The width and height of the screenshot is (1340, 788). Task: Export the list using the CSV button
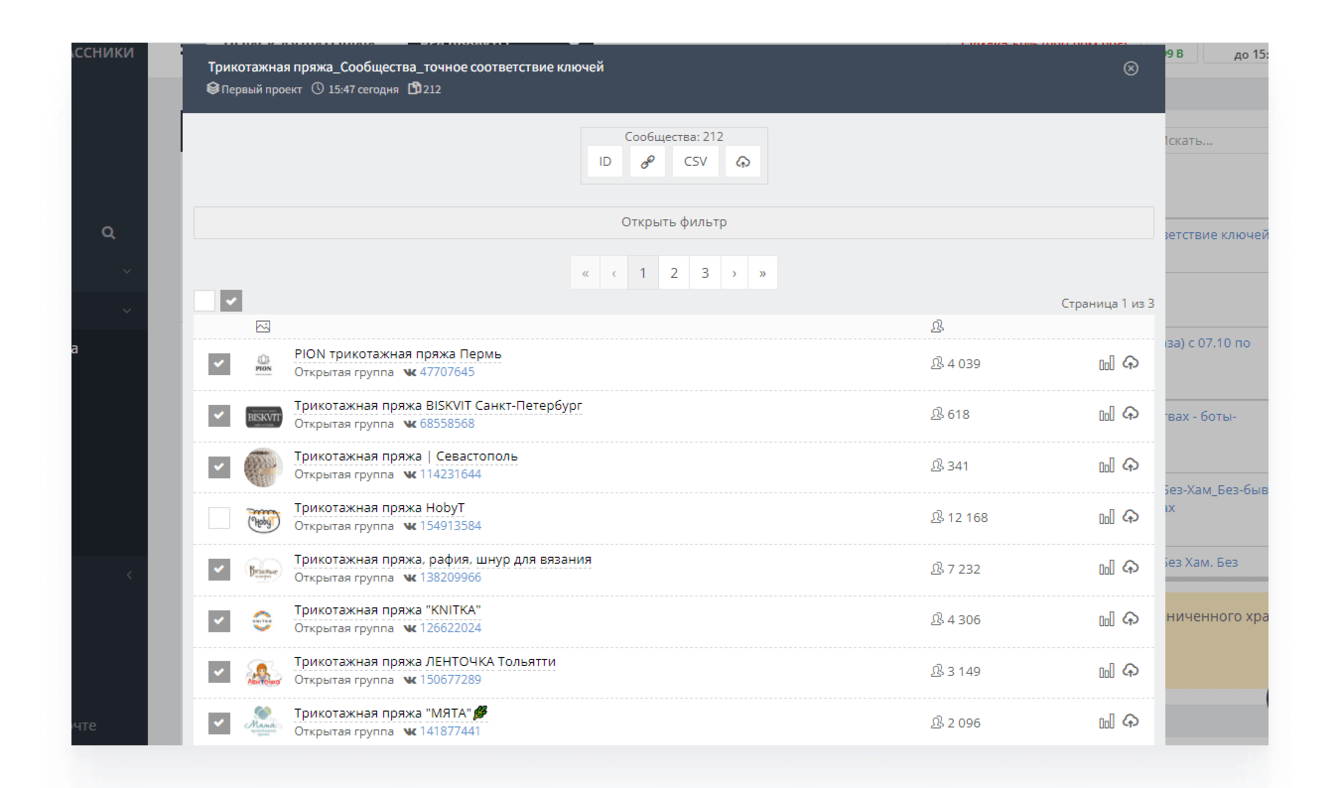695,162
